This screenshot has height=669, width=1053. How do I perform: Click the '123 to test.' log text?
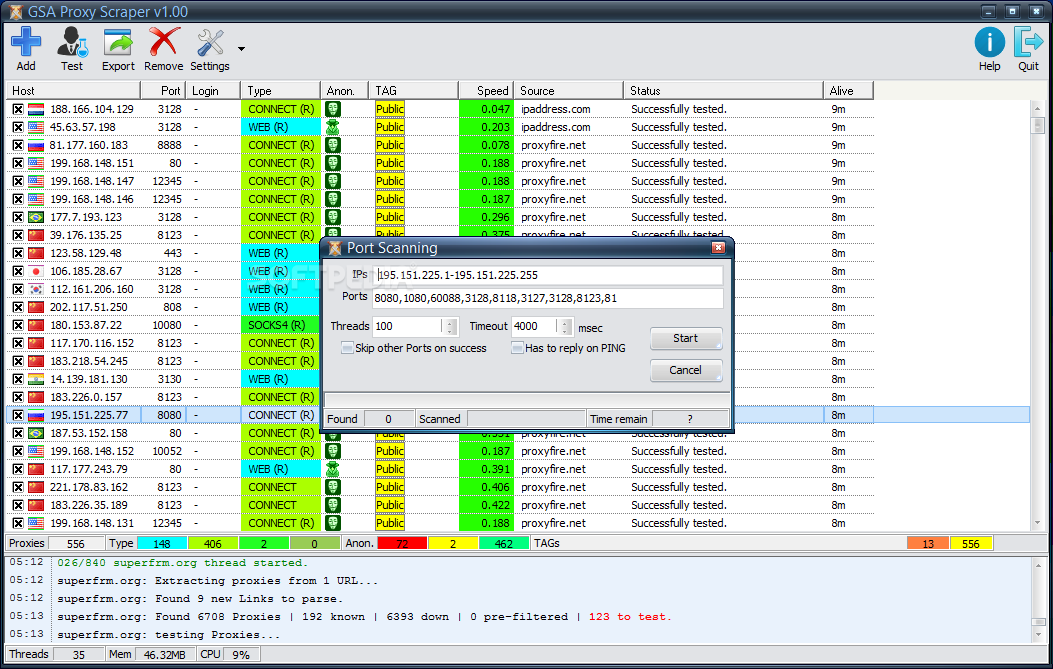pyautogui.click(x=630, y=617)
